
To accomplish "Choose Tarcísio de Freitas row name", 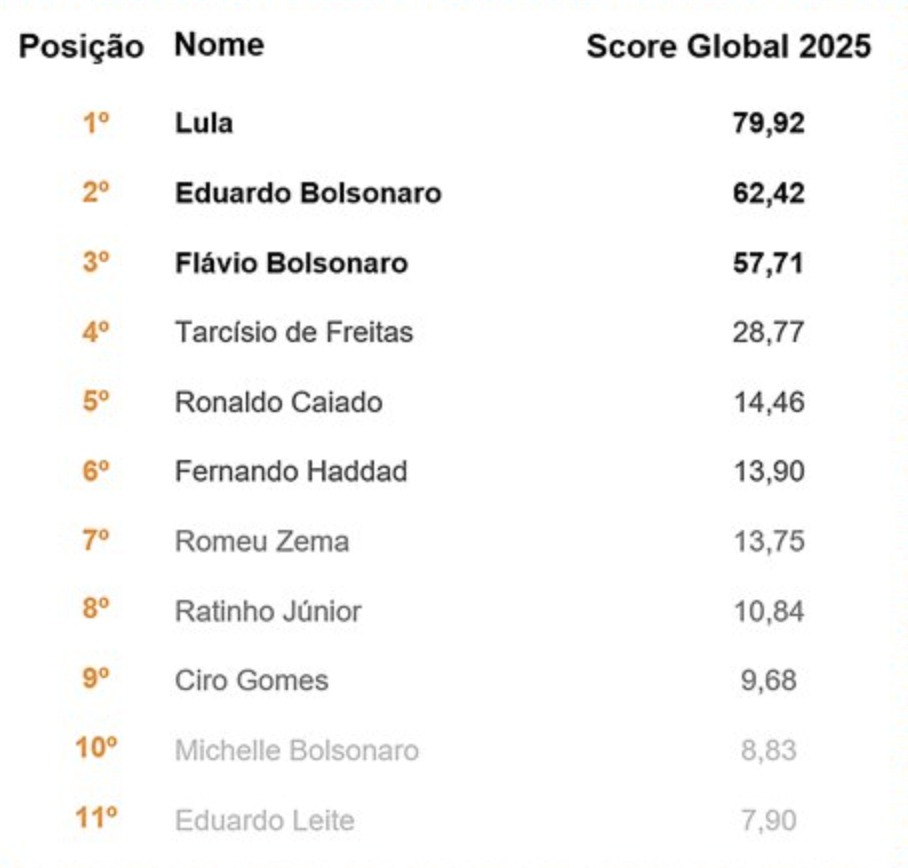I will [x=294, y=332].
